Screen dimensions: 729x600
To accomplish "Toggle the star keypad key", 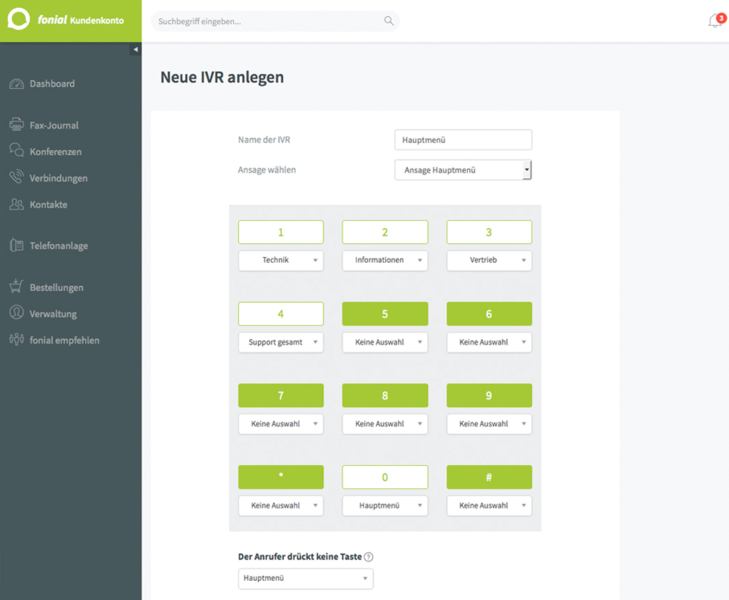I will click(x=281, y=477).
